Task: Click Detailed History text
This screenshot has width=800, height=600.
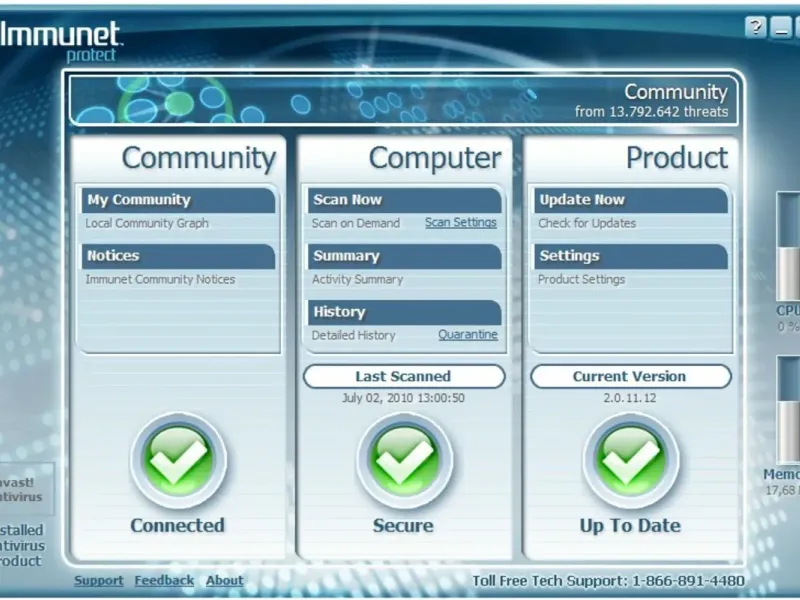Action: point(354,336)
